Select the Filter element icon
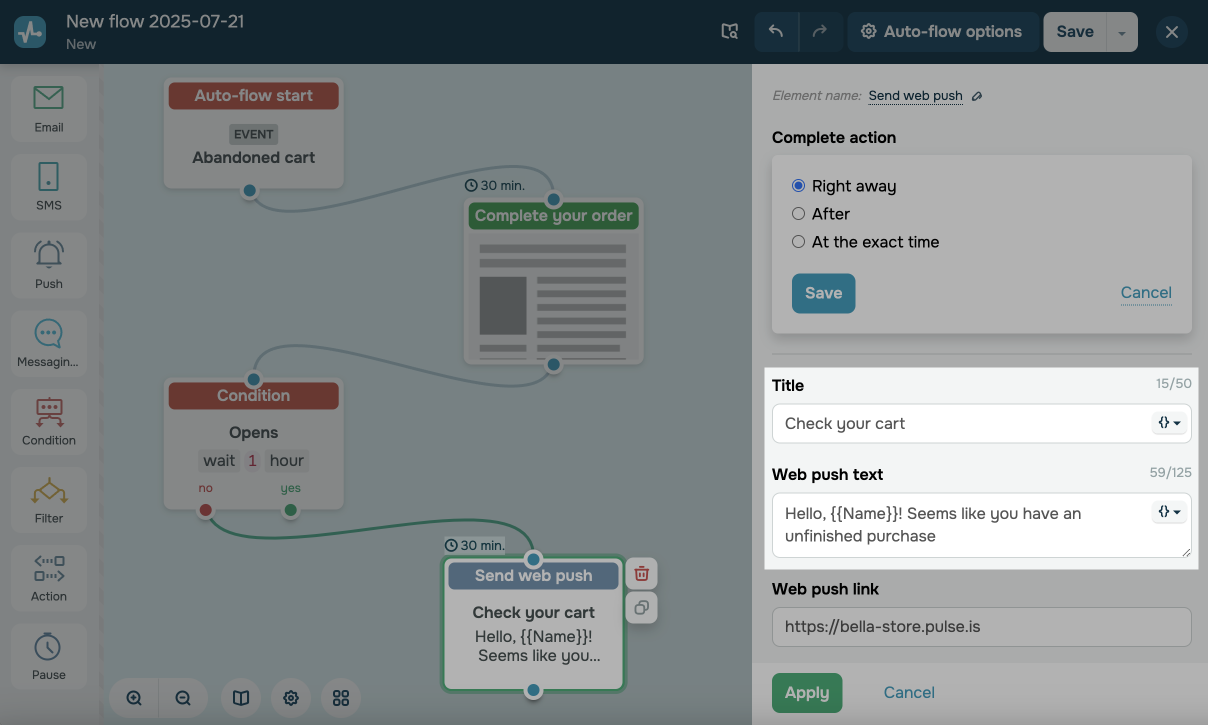This screenshot has width=1208, height=725. (x=48, y=499)
